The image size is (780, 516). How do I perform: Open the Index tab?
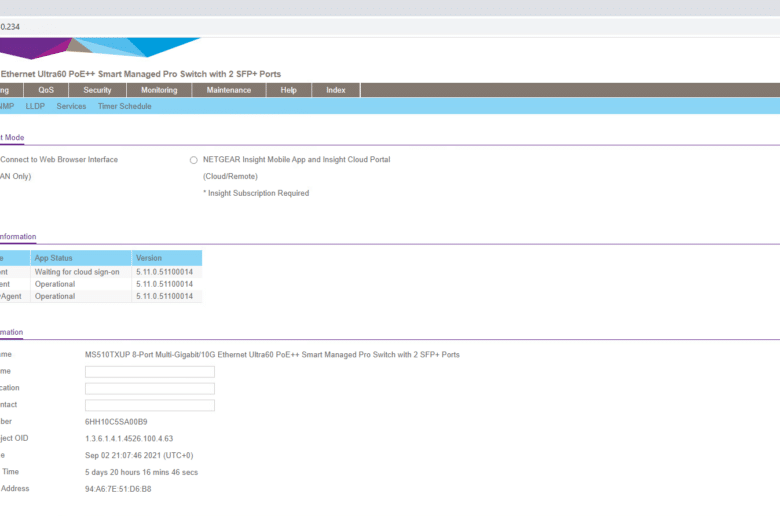pyautogui.click(x=336, y=90)
